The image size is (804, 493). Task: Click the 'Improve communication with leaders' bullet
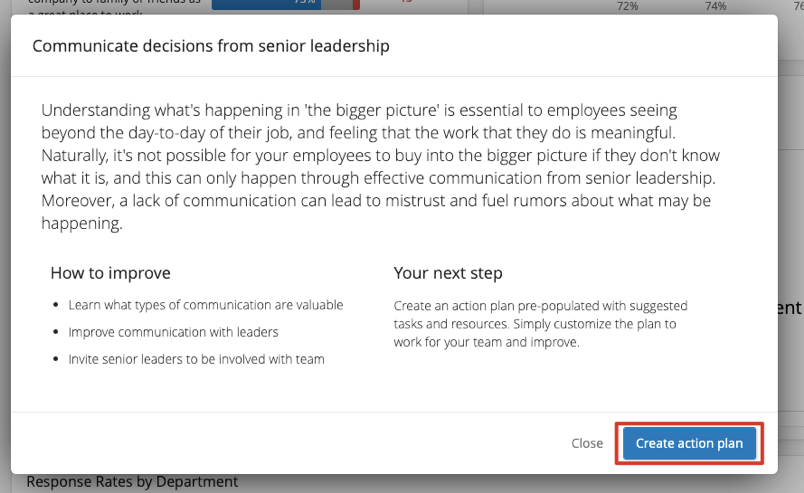(173, 332)
